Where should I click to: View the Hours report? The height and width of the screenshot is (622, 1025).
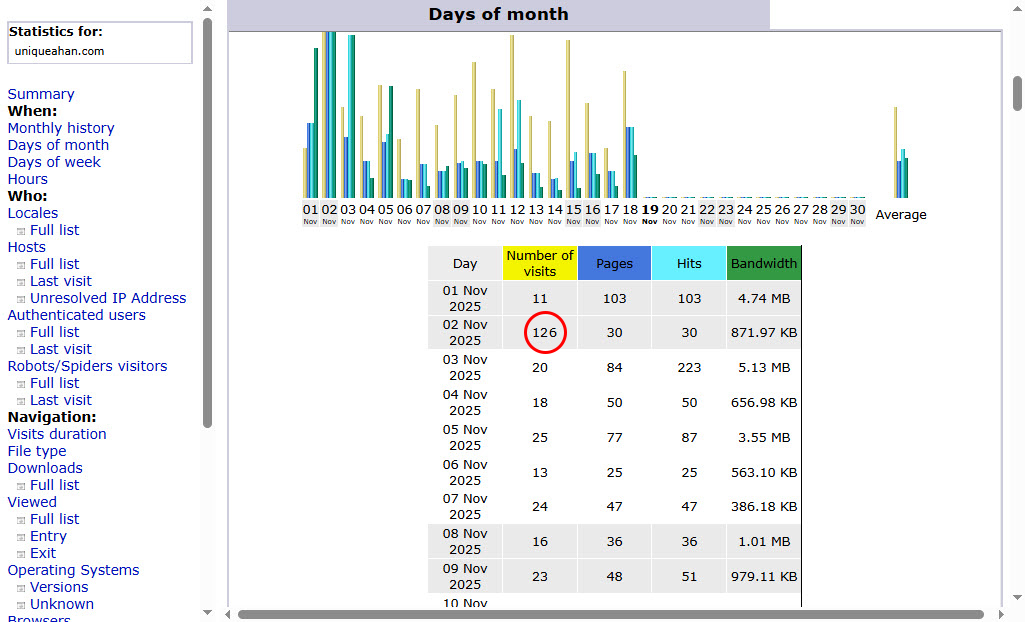coord(28,179)
